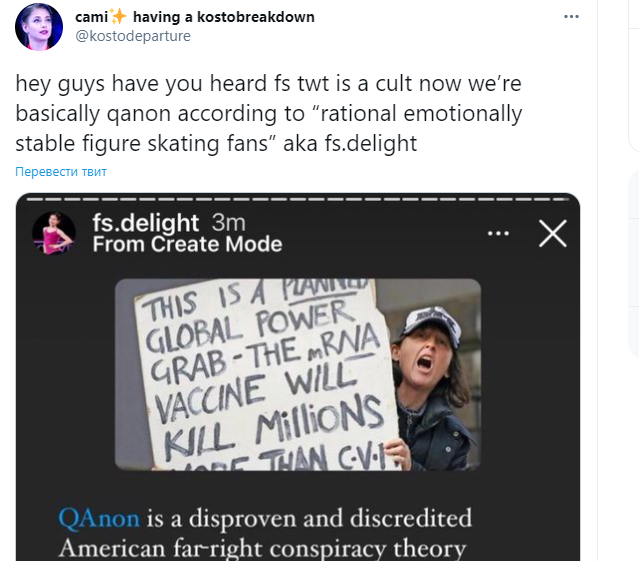Open the story's three-dot options
The height and width of the screenshot is (561, 639).
click(x=498, y=234)
